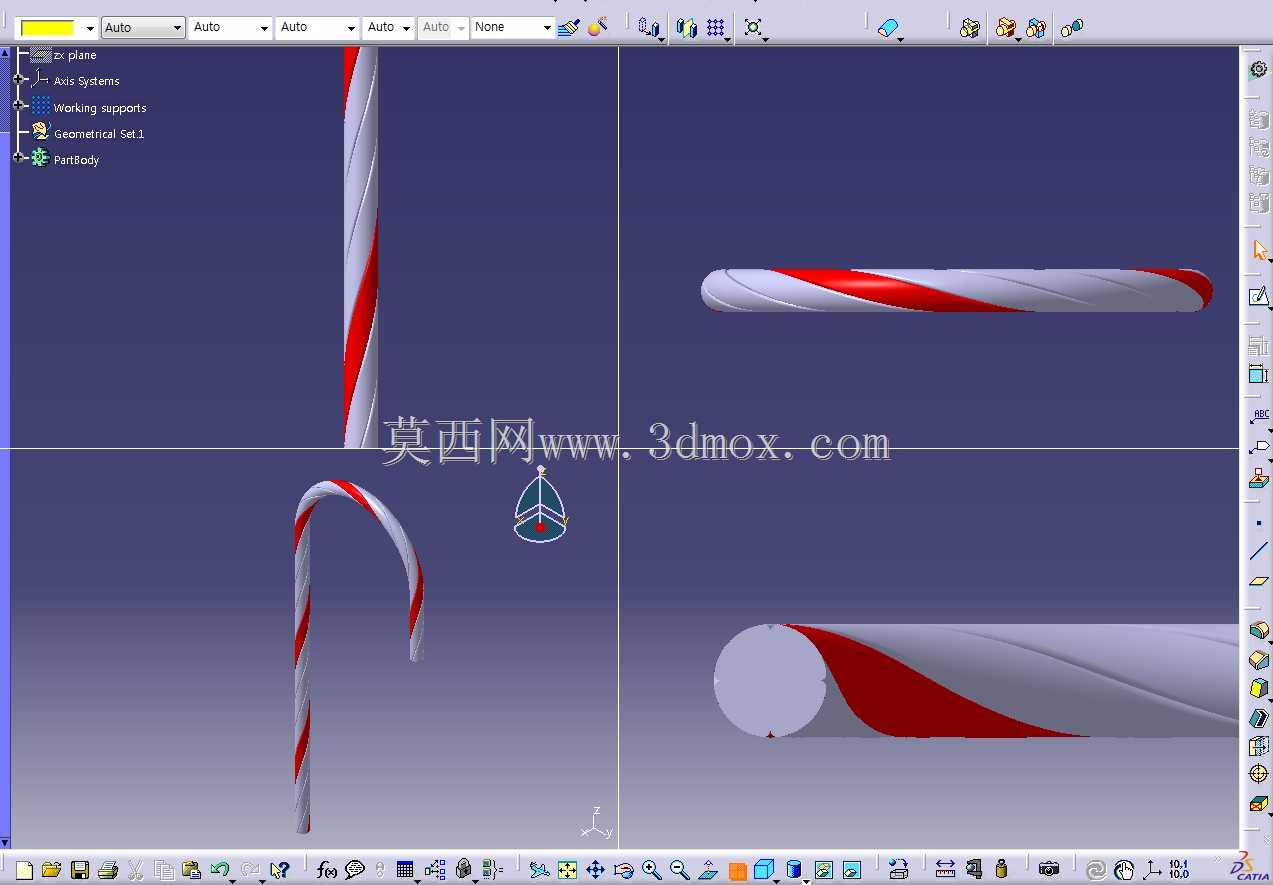Open the layer None dropdown
Screen dimensions: 1273x885
pos(513,28)
